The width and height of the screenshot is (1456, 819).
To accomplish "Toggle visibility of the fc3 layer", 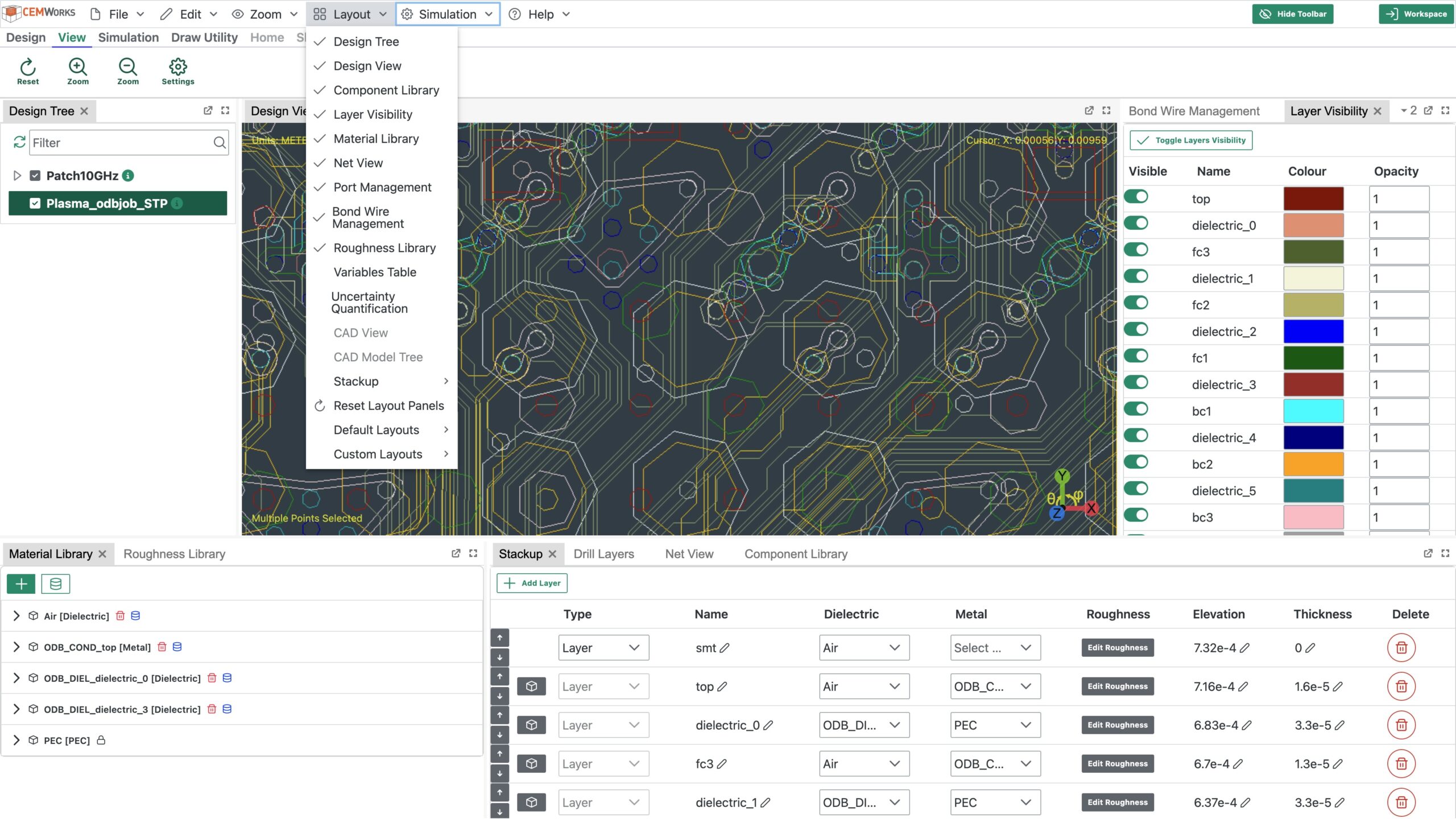I will (x=1136, y=250).
